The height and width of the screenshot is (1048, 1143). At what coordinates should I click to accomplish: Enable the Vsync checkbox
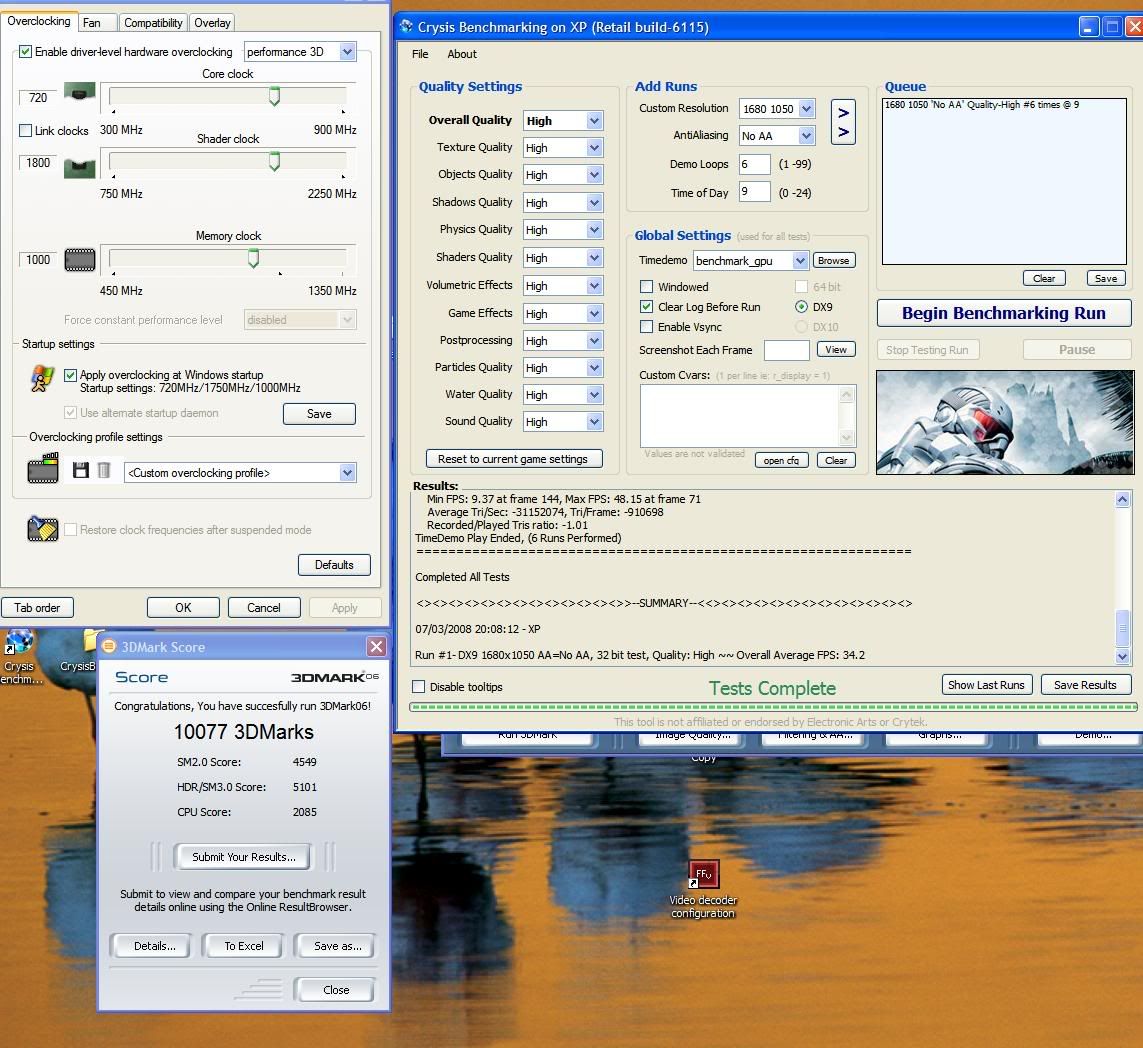(x=647, y=326)
